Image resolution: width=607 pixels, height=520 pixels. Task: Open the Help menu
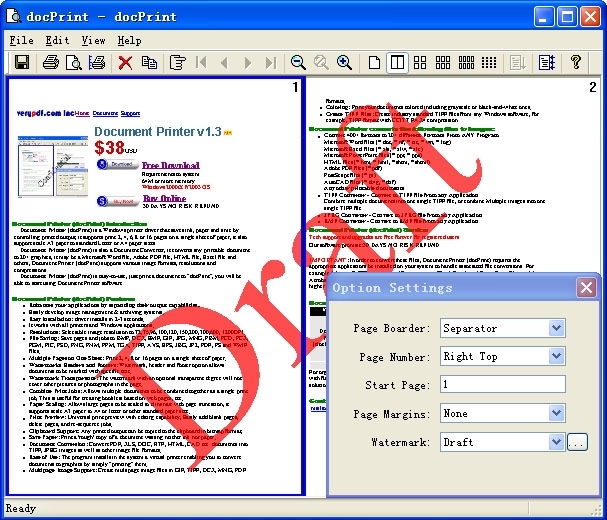click(129, 40)
